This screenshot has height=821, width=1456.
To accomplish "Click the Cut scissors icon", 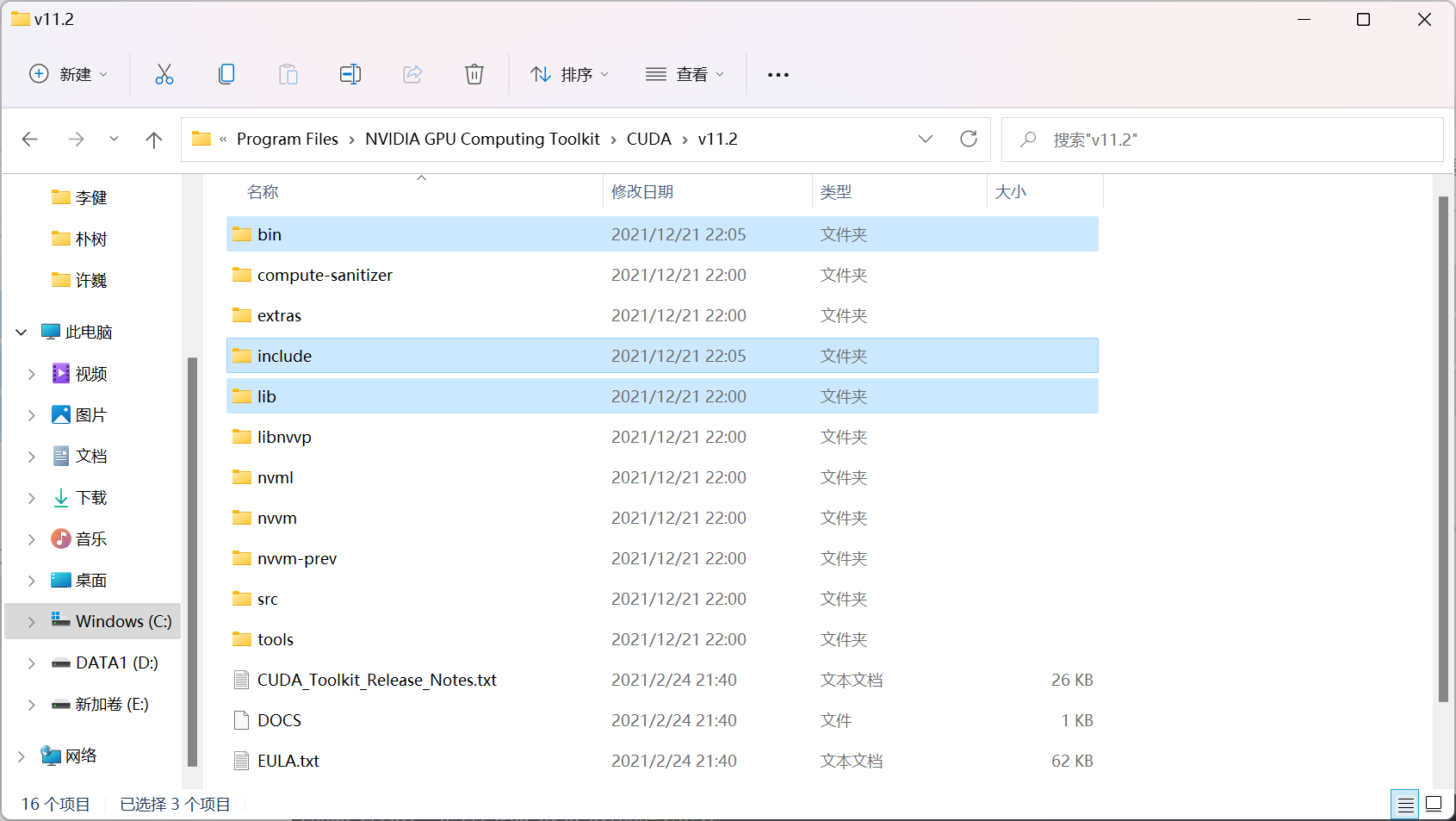I will [164, 74].
